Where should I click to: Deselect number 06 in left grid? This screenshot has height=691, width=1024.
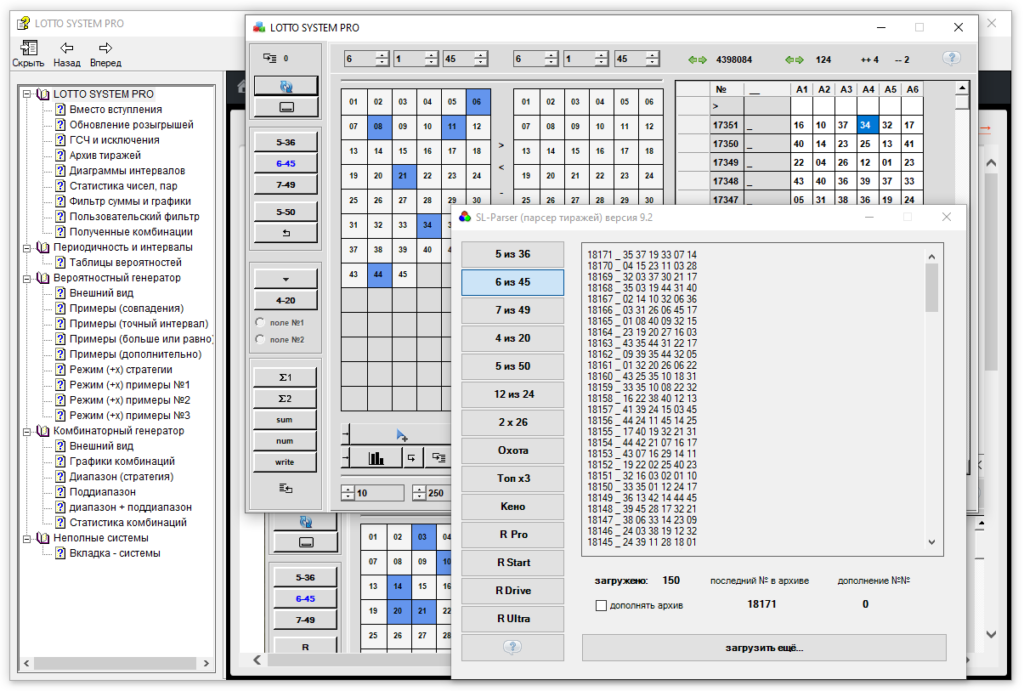pos(477,102)
